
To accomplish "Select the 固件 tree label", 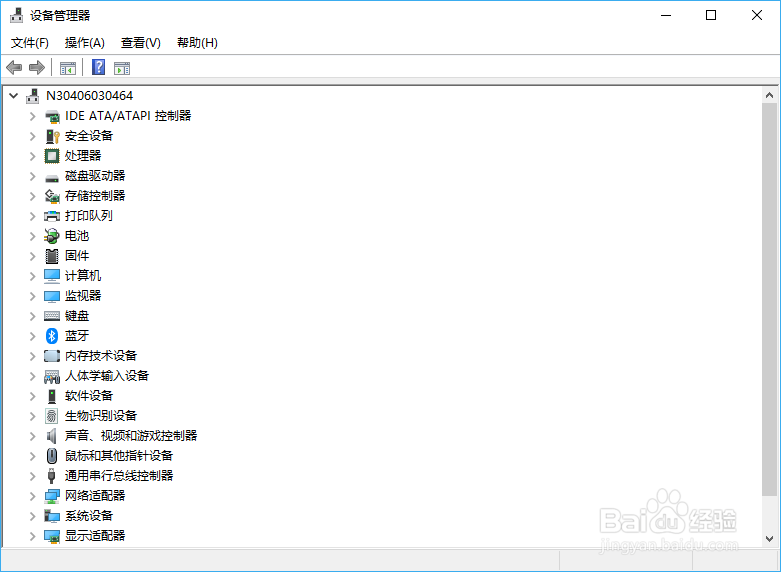I will click(x=77, y=256).
